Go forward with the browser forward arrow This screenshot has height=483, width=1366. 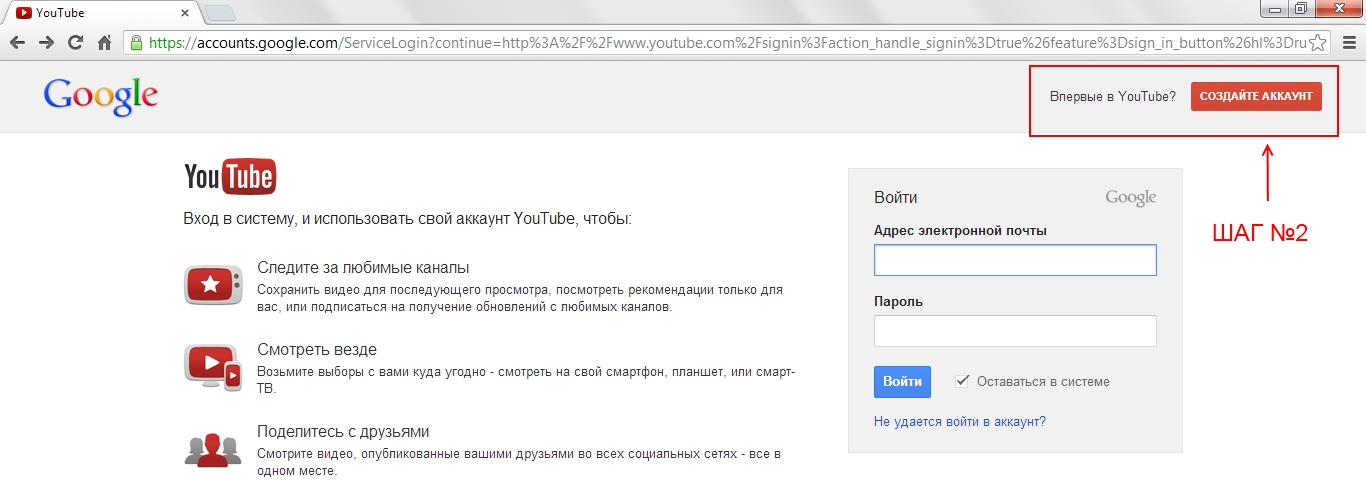pos(46,43)
